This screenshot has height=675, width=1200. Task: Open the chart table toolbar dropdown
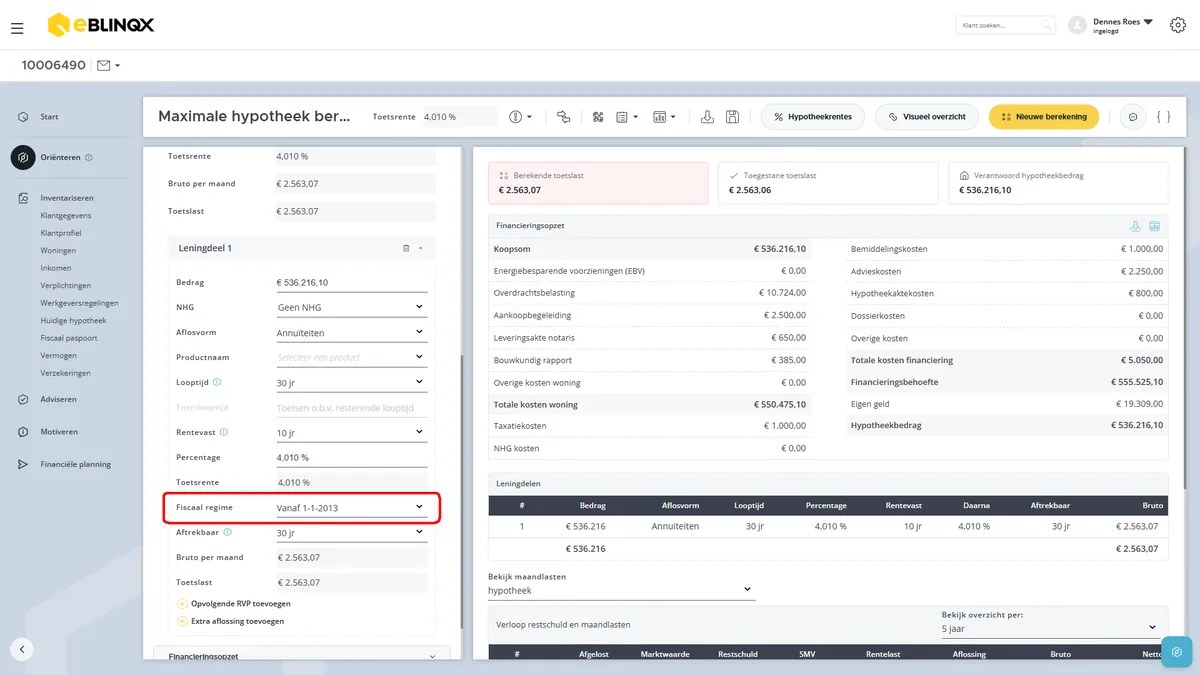click(x=664, y=117)
